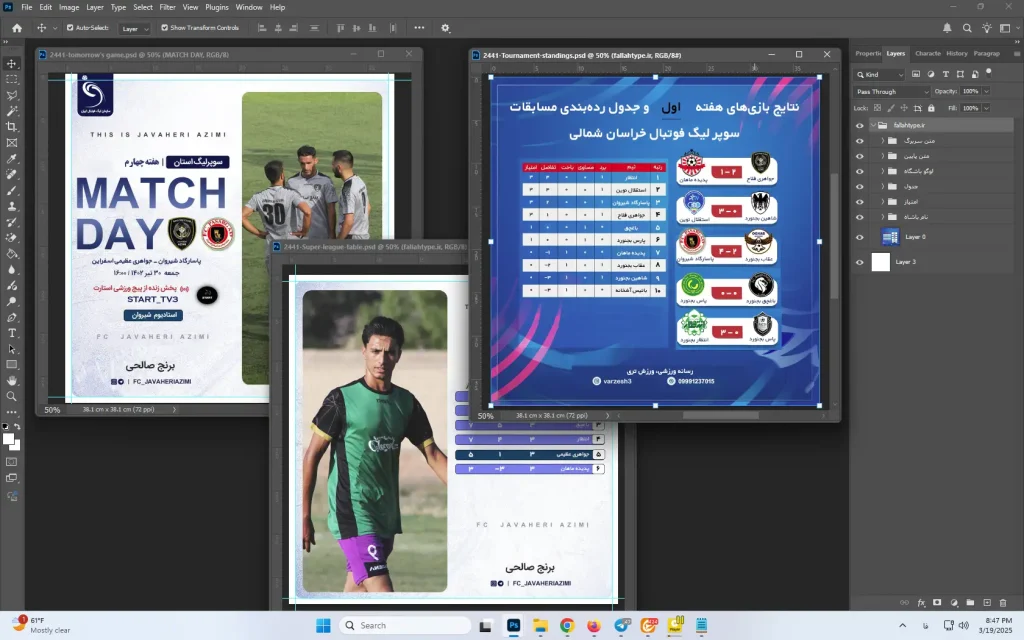Click the swap colors arrow icon
This screenshot has height=640, width=1024.
click(x=18, y=427)
